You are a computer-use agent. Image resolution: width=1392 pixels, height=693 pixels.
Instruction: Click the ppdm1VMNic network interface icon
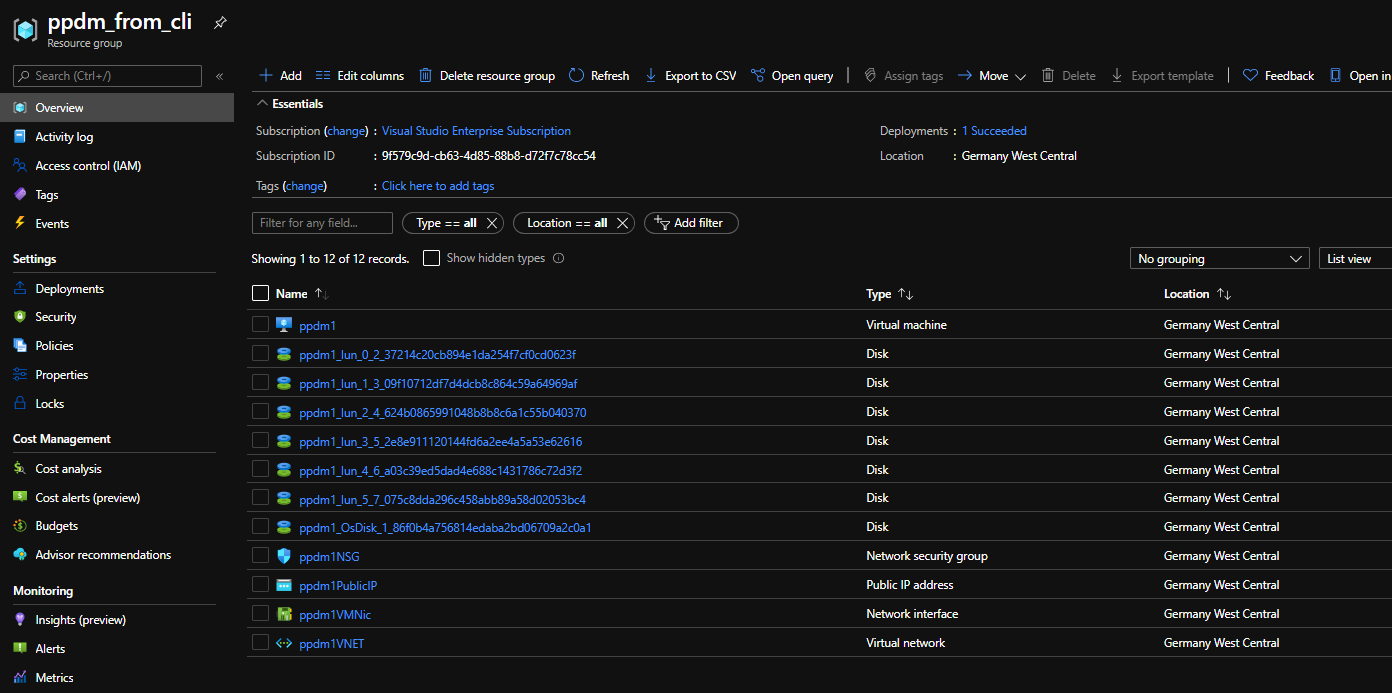(x=284, y=614)
